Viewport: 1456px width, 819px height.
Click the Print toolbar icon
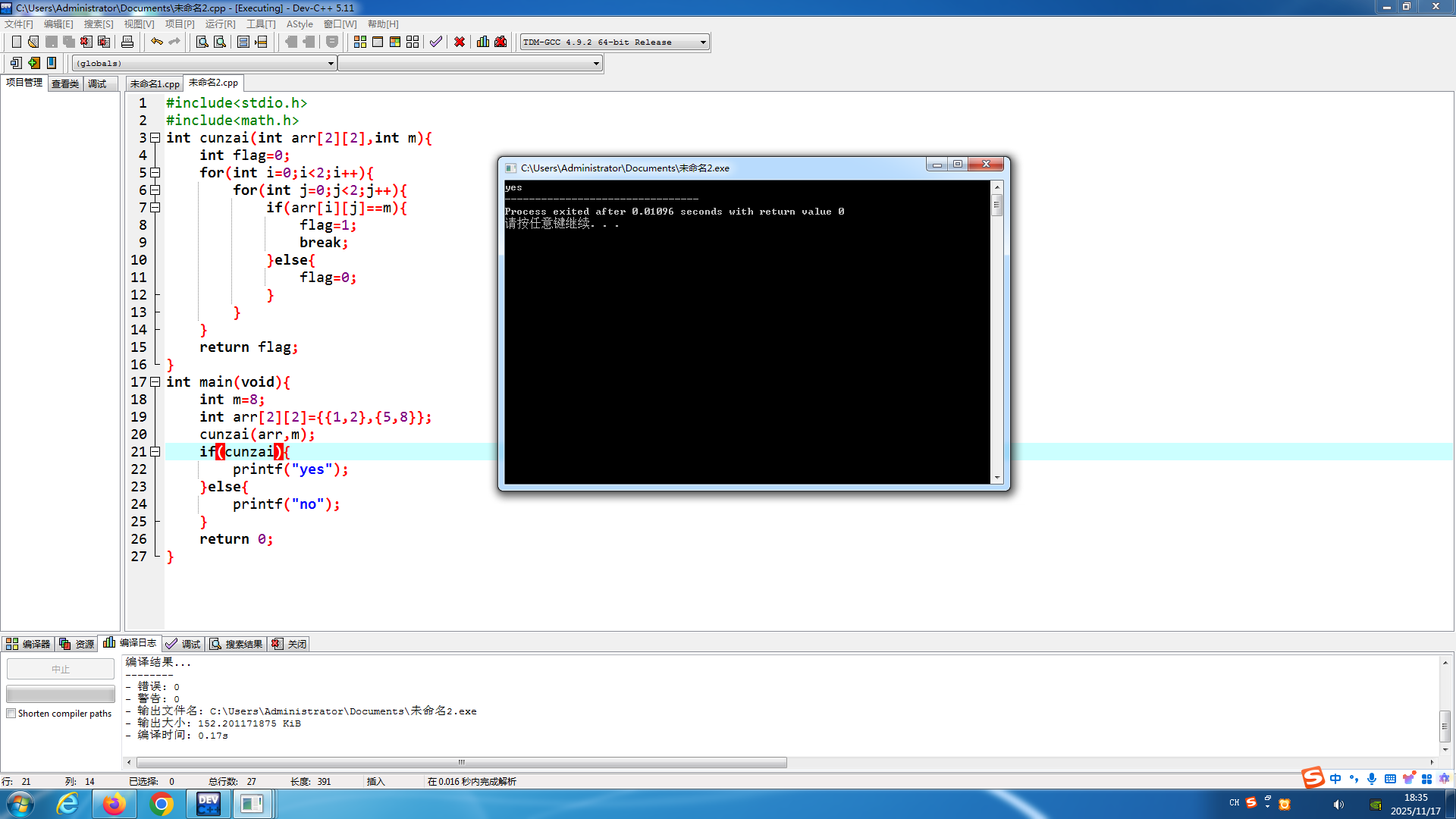[x=127, y=42]
